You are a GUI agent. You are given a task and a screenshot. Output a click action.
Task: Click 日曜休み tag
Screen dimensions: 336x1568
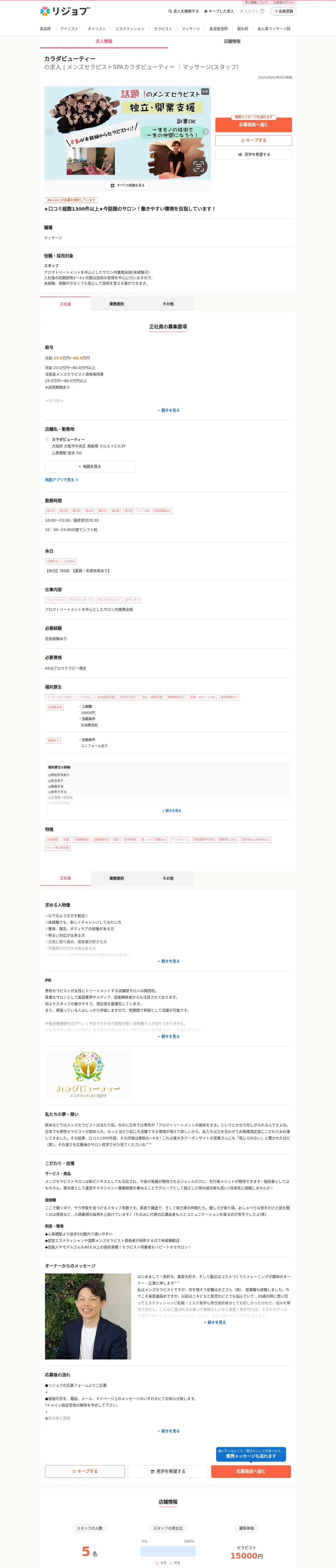(52, 561)
